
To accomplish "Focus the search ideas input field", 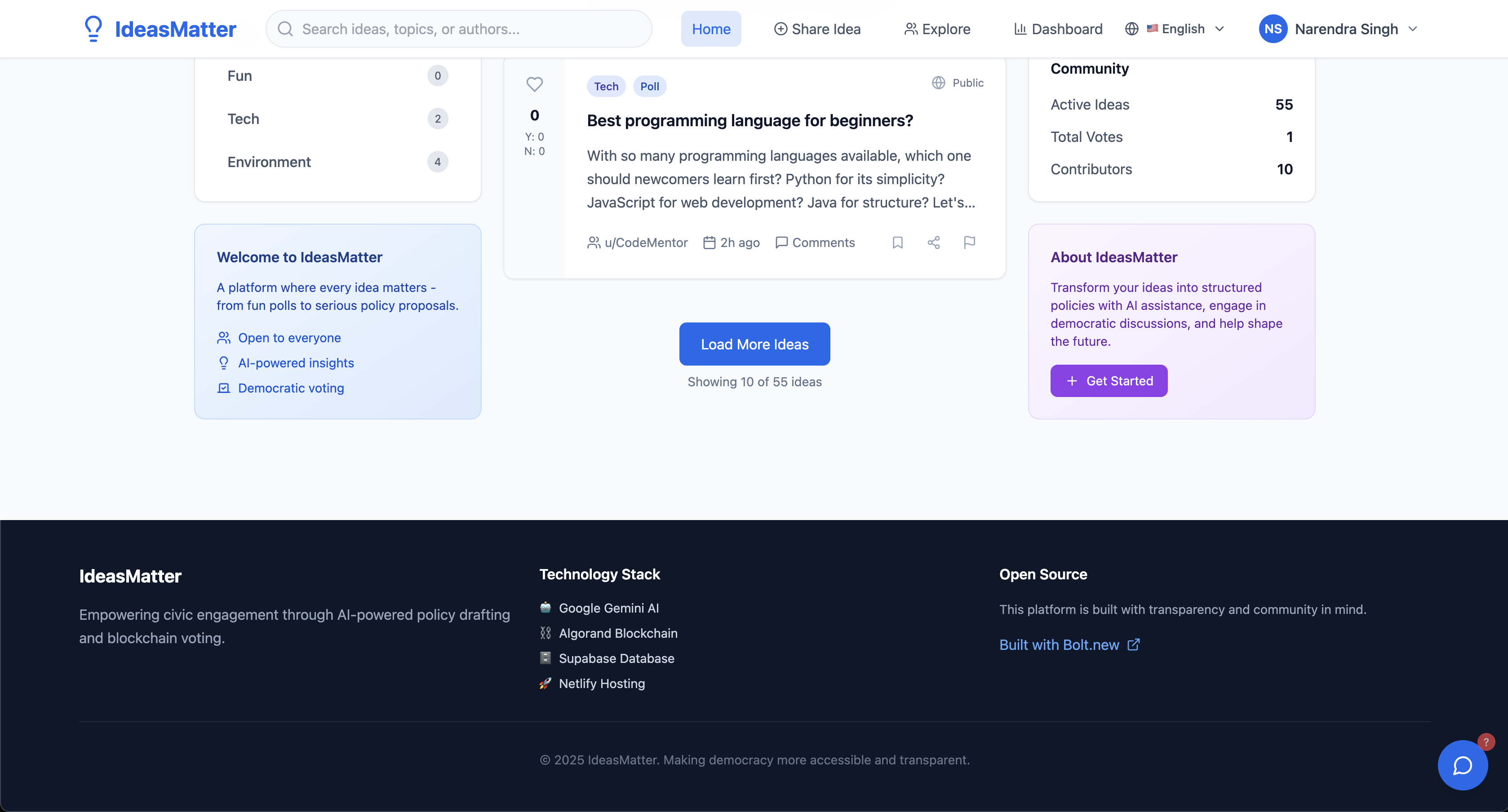I will tap(468, 29).
